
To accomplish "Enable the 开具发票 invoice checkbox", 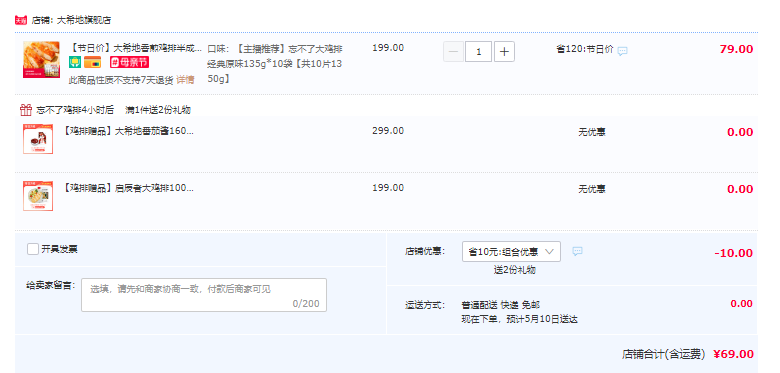I will (x=33, y=249).
